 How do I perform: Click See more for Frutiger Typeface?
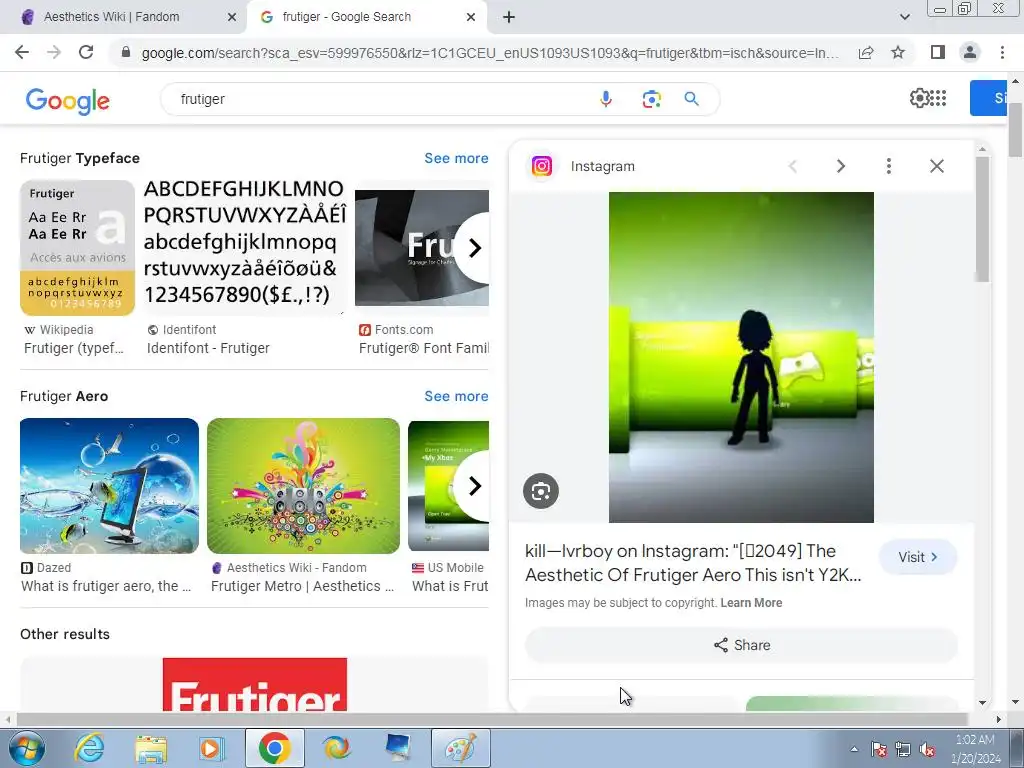[456, 158]
